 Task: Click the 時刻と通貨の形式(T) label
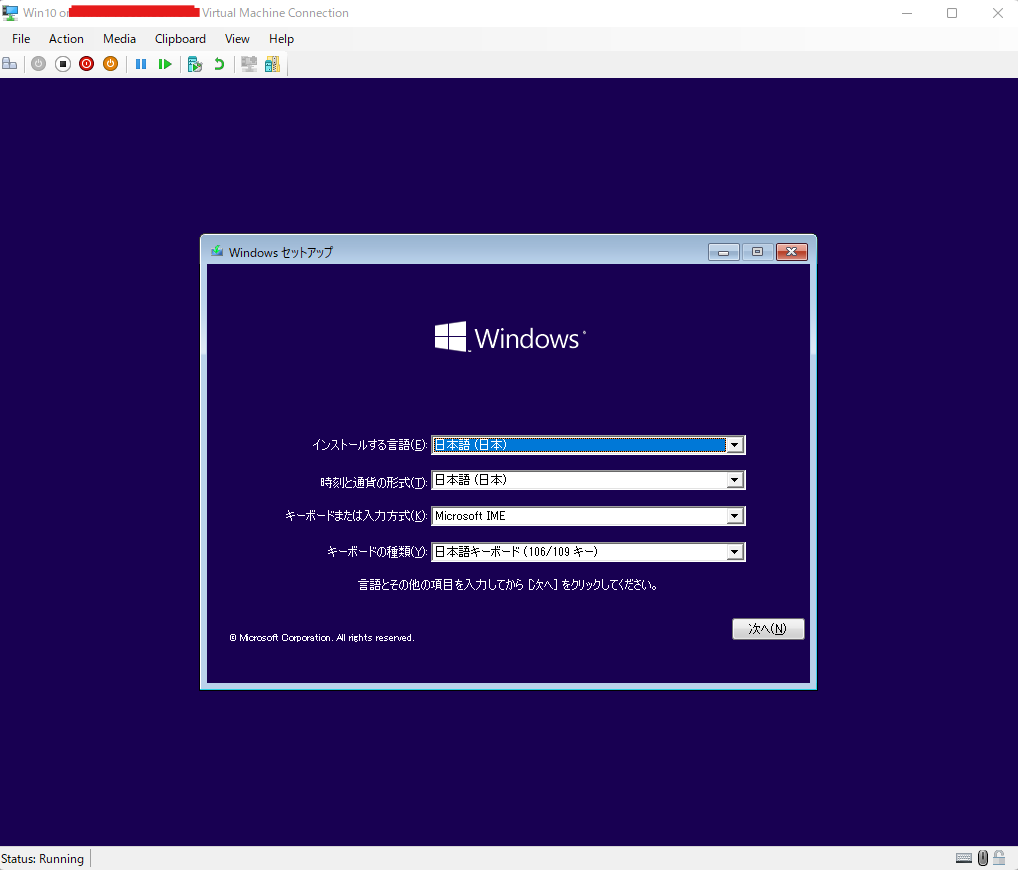tap(373, 482)
